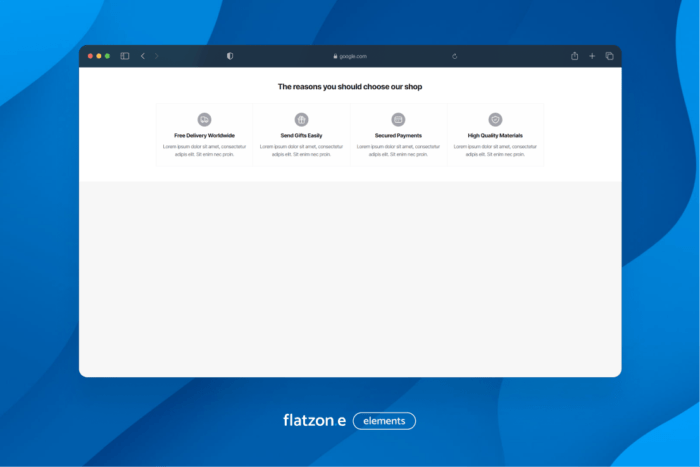Viewport: 700px width, 467px height.
Task: Click the delivery truck icon
Action: (204, 119)
